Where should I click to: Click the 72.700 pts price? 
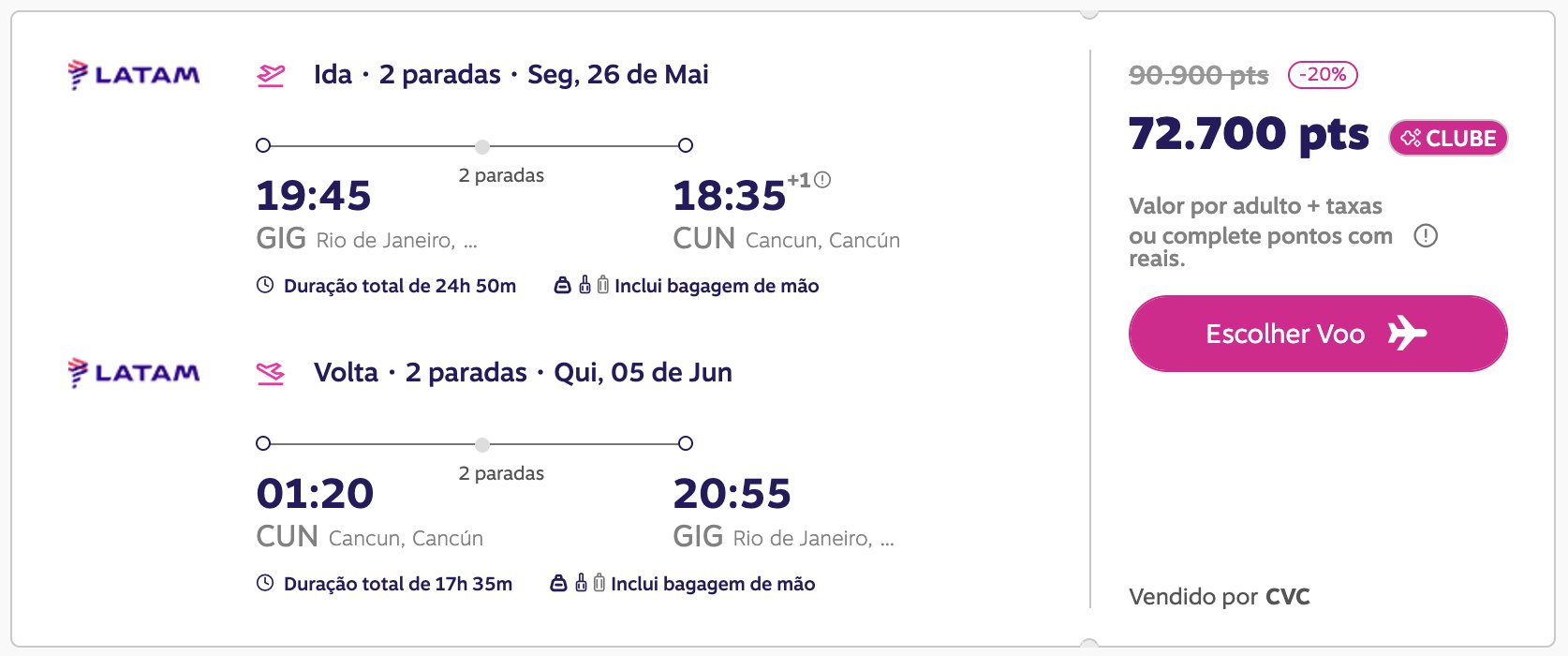pos(1249,134)
